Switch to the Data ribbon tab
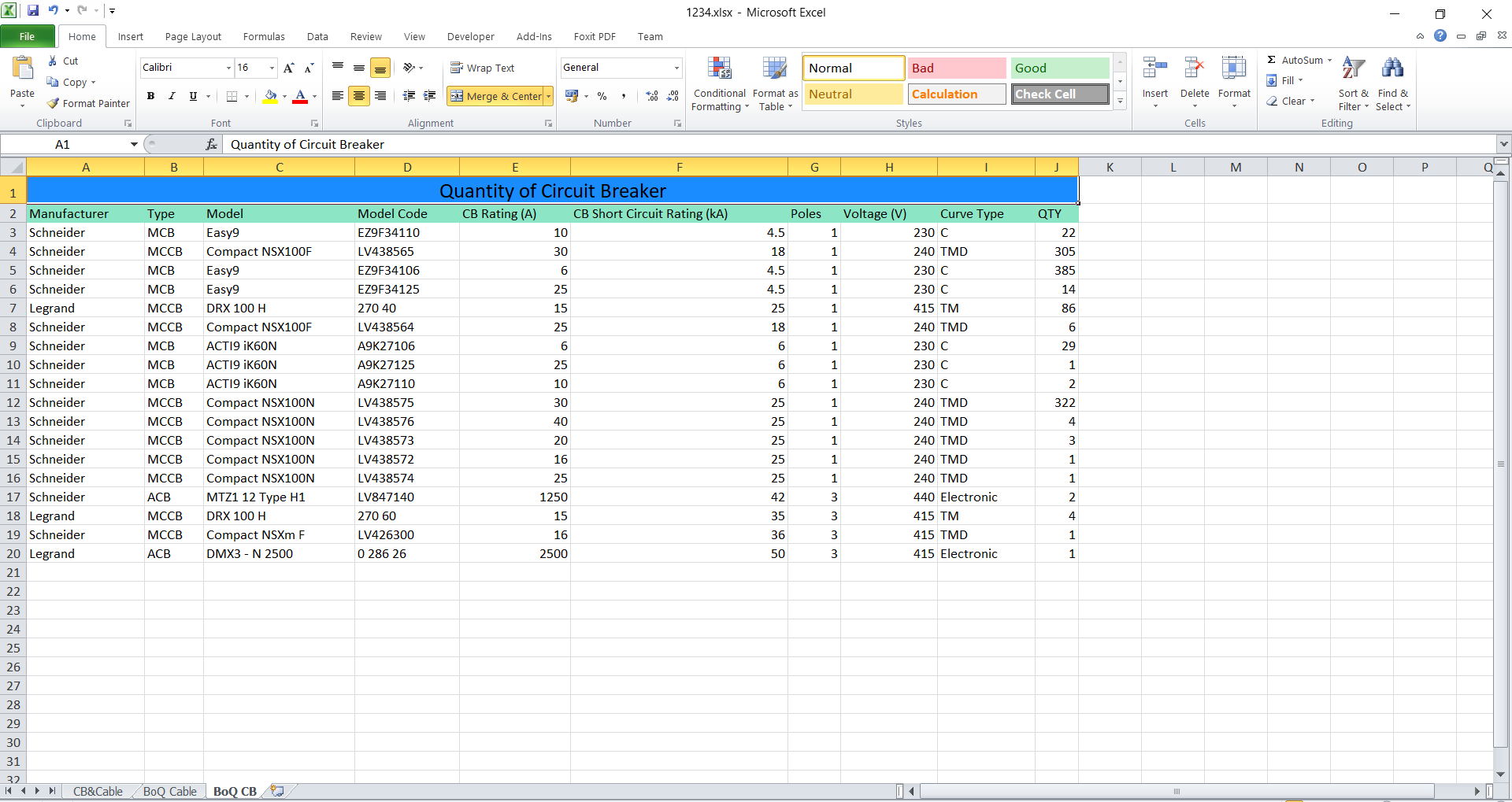This screenshot has width=1512, height=802. pos(317,36)
